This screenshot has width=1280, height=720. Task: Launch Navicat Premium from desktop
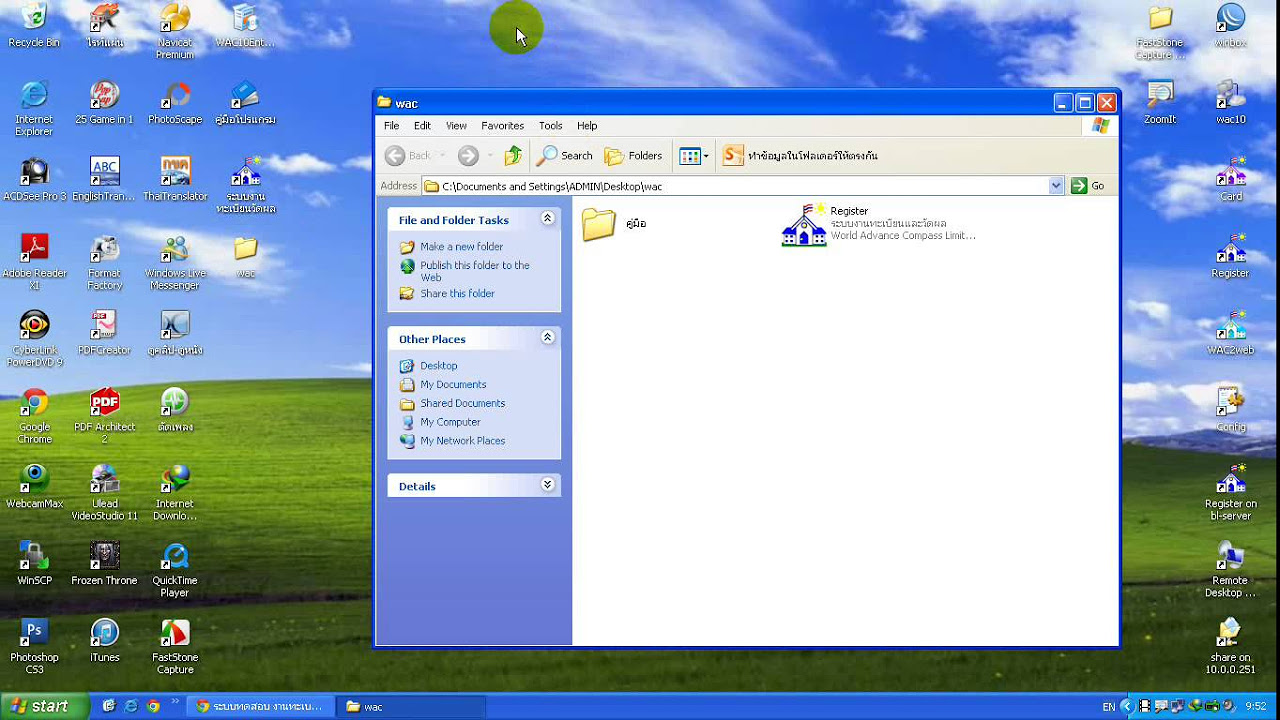(175, 30)
